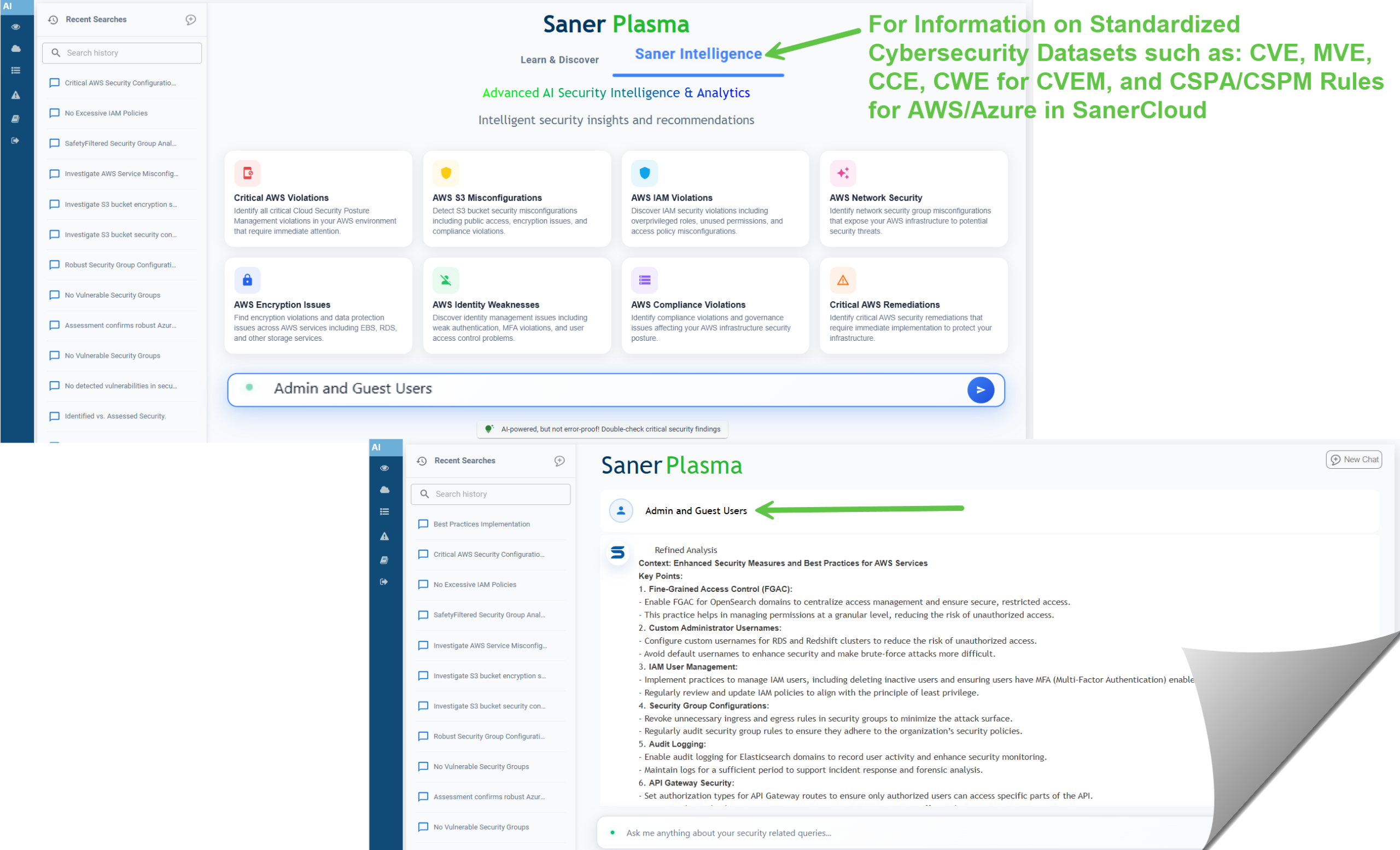Open the list icon in top sidebar
Image resolution: width=1400 pixels, height=850 pixels.
pos(16,71)
